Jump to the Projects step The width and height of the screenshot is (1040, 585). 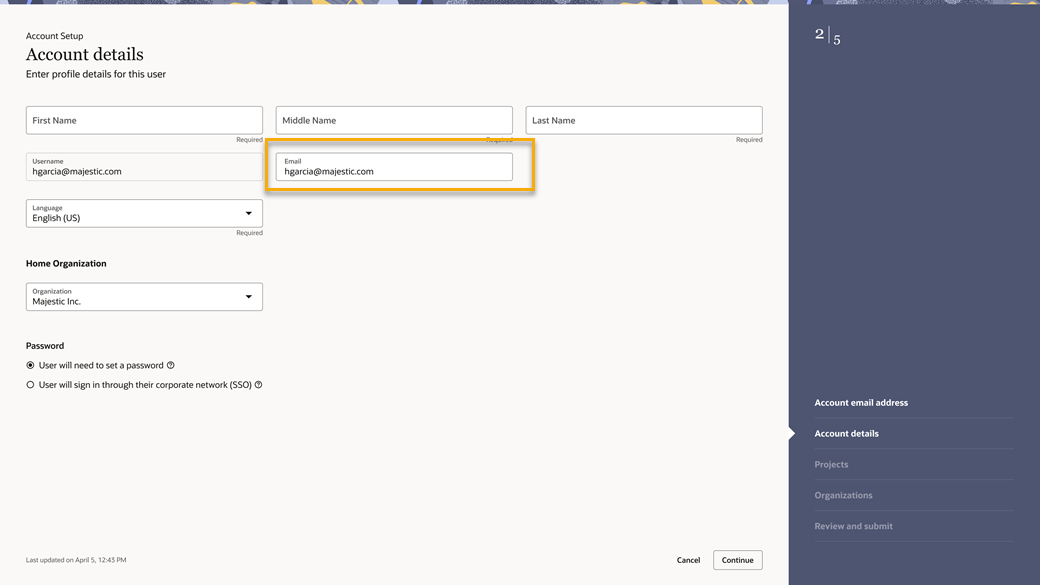coord(831,465)
